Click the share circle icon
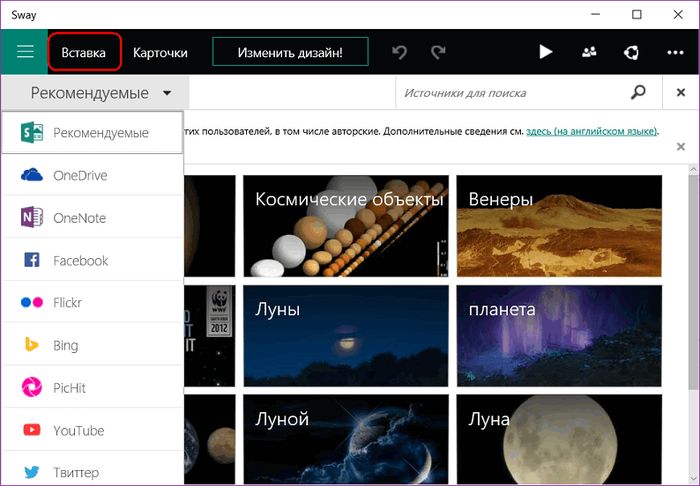 coord(631,52)
